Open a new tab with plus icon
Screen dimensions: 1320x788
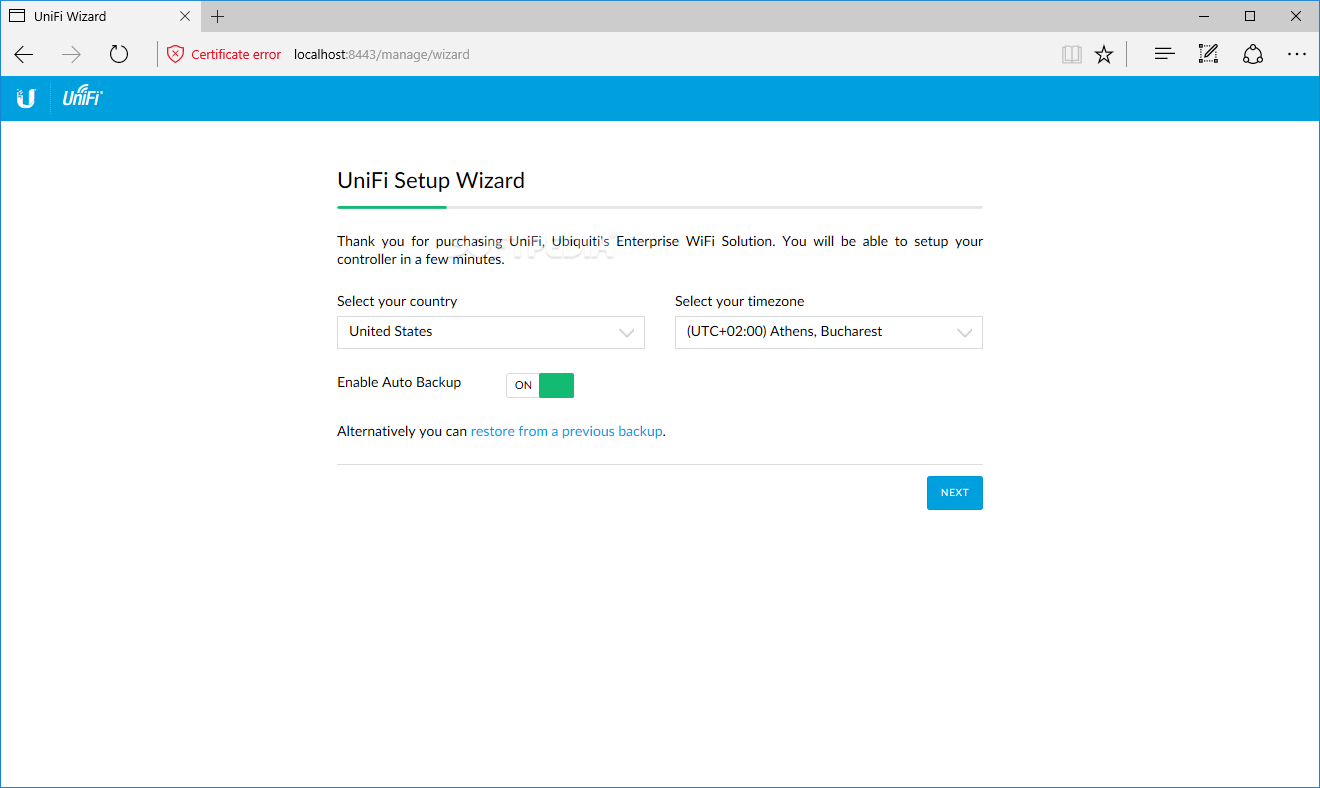[217, 16]
